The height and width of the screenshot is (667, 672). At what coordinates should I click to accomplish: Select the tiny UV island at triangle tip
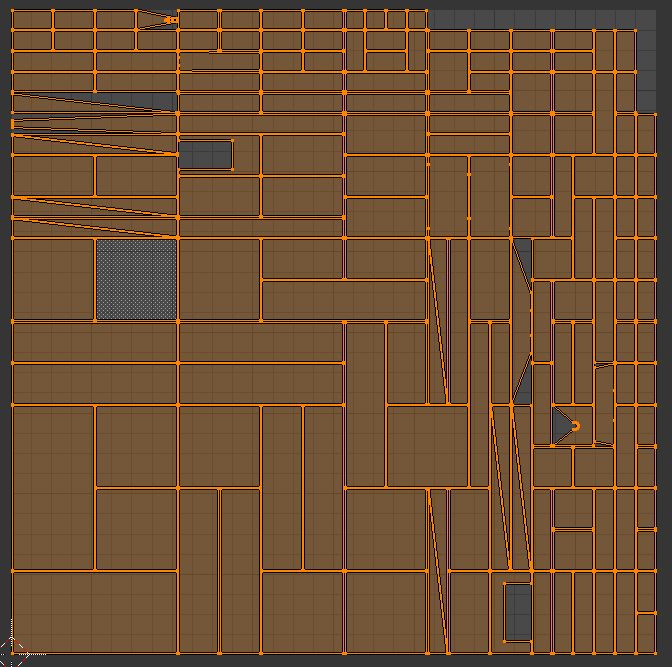171,20
